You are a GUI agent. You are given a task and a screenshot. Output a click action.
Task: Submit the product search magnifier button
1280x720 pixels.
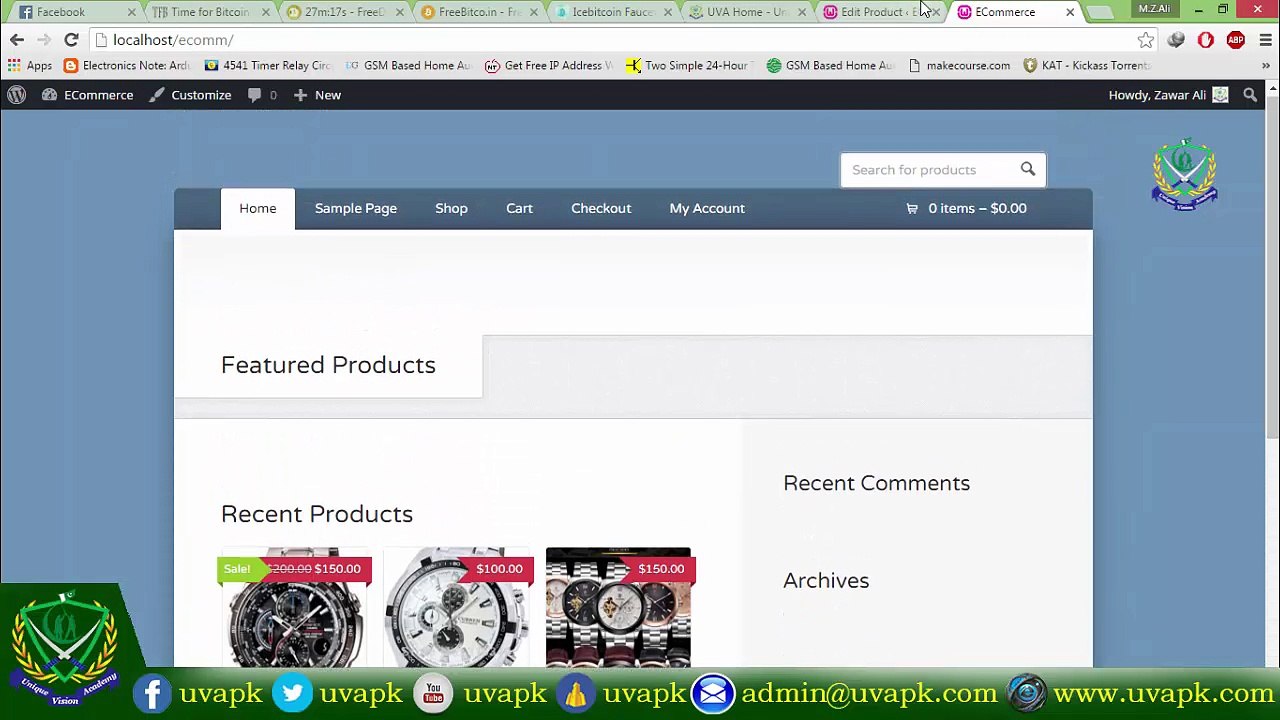click(x=1028, y=169)
